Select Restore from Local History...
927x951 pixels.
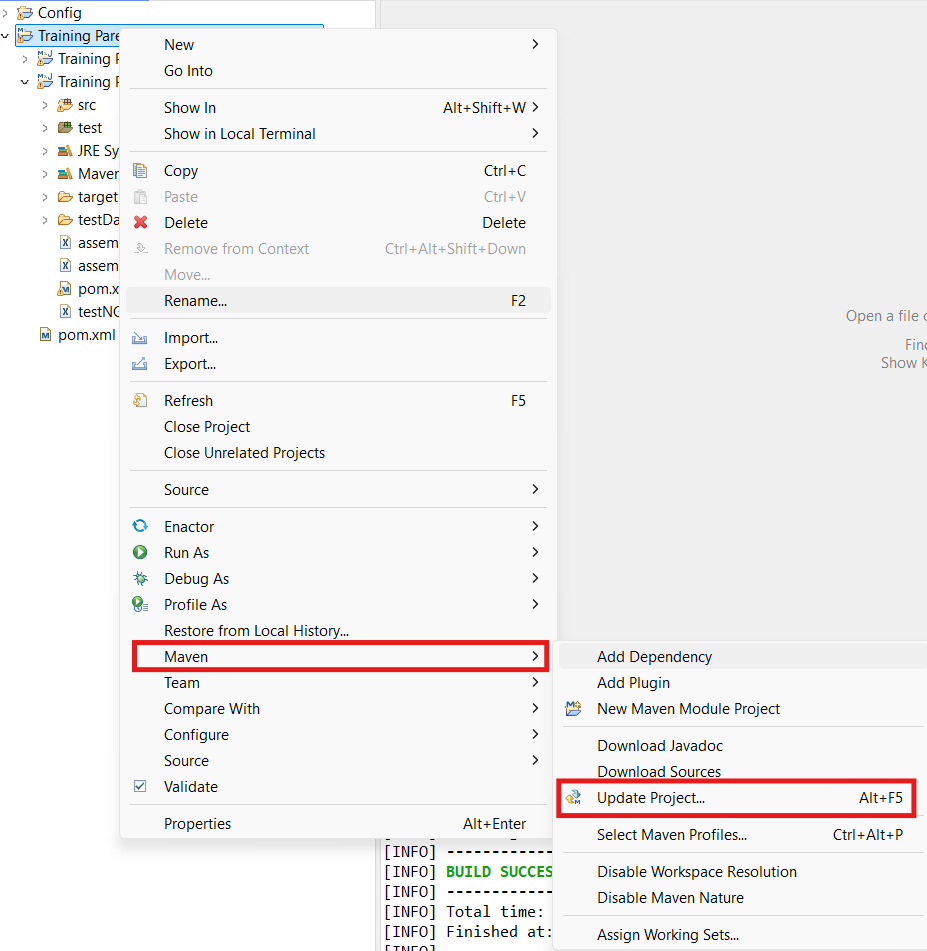pyautogui.click(x=339, y=631)
